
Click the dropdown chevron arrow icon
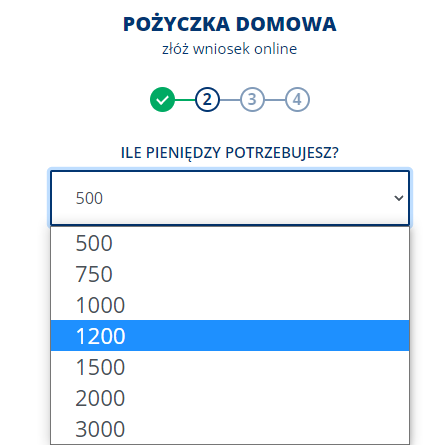click(399, 198)
